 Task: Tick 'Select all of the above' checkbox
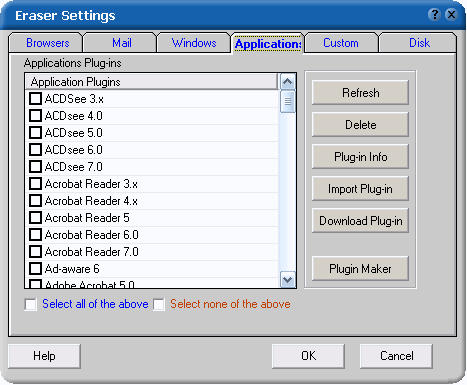point(31,304)
